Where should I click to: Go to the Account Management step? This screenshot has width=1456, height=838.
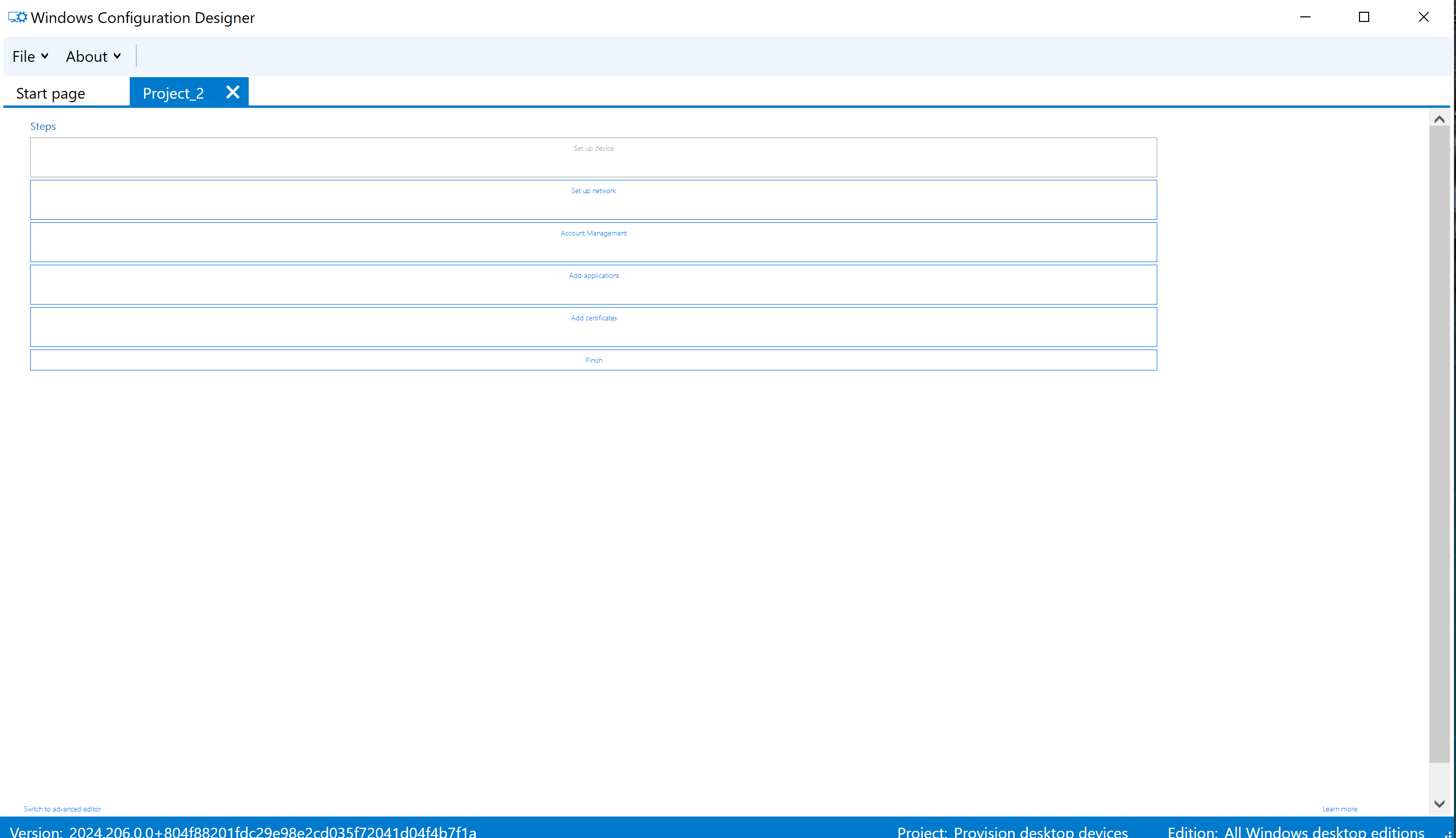tap(593, 242)
